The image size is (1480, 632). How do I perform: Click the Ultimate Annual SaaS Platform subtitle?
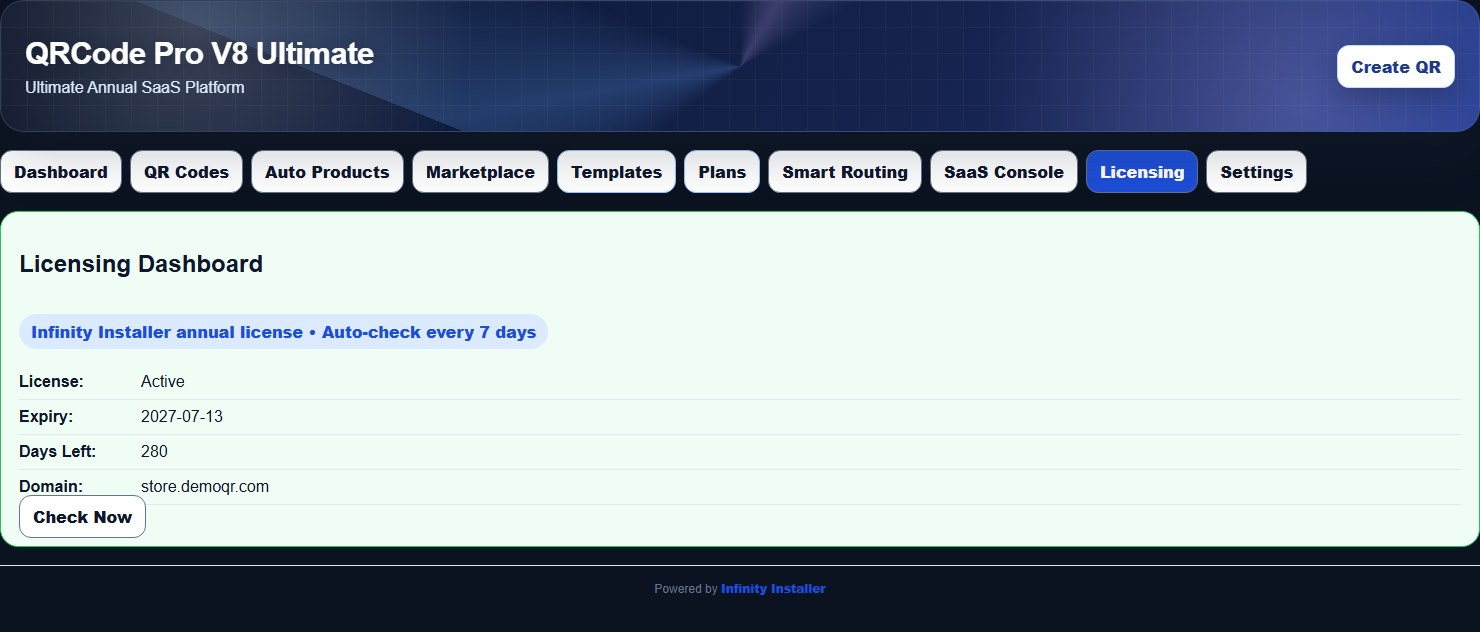(x=135, y=87)
